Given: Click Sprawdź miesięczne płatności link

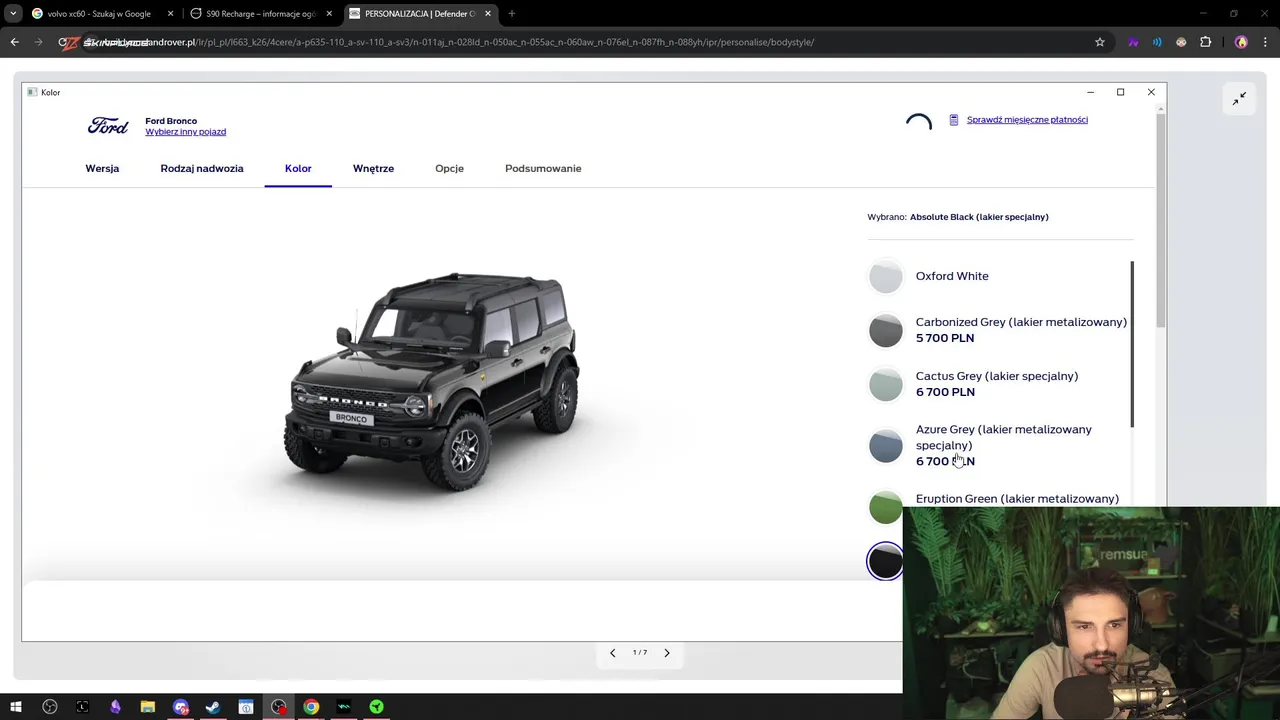Looking at the screenshot, I should [x=1027, y=120].
